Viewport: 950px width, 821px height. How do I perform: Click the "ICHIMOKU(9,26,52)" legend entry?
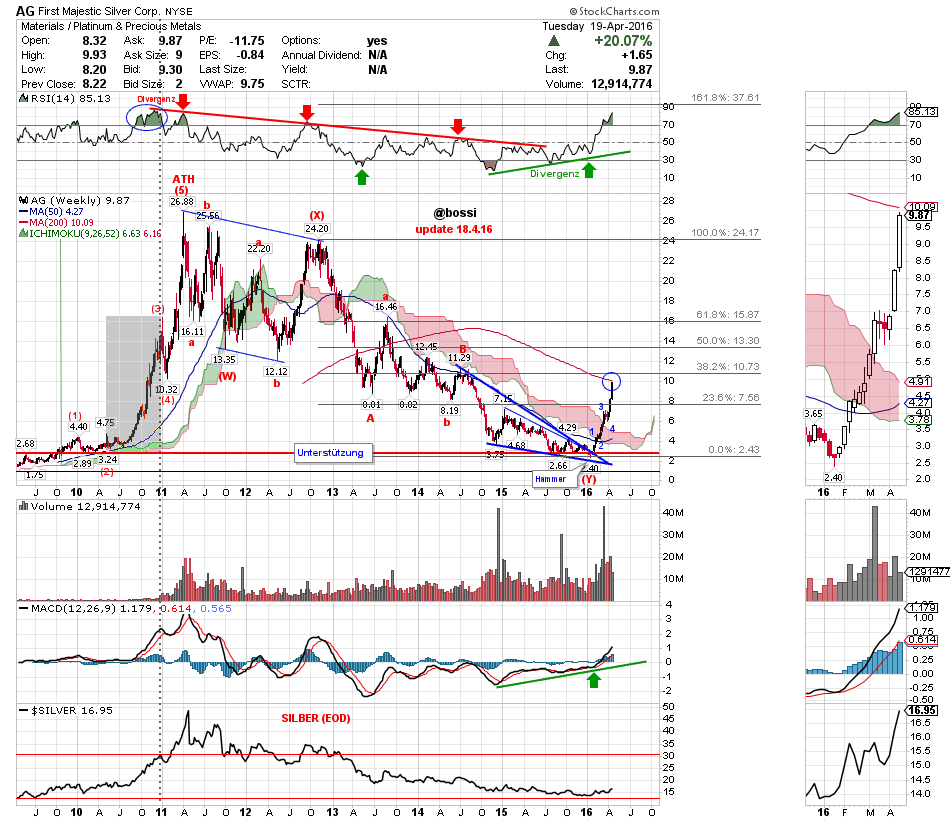pyautogui.click(x=90, y=233)
